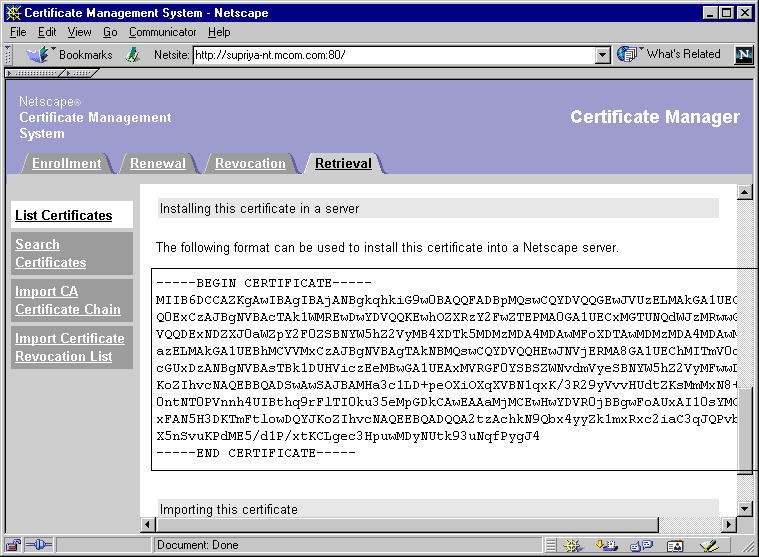Open the List Certificates link

click(63, 215)
